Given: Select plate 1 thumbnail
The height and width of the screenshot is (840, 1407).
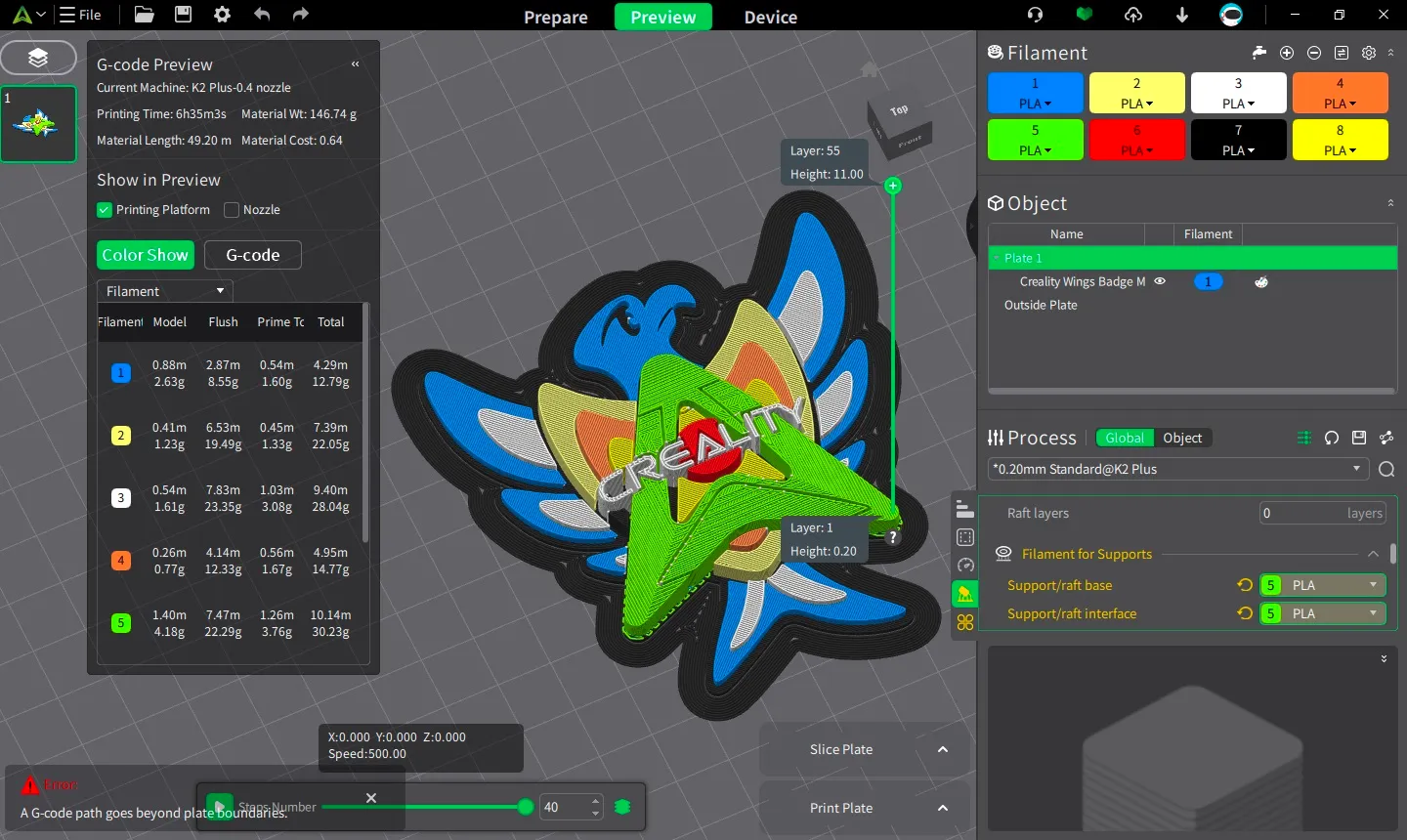Looking at the screenshot, I should point(38,123).
